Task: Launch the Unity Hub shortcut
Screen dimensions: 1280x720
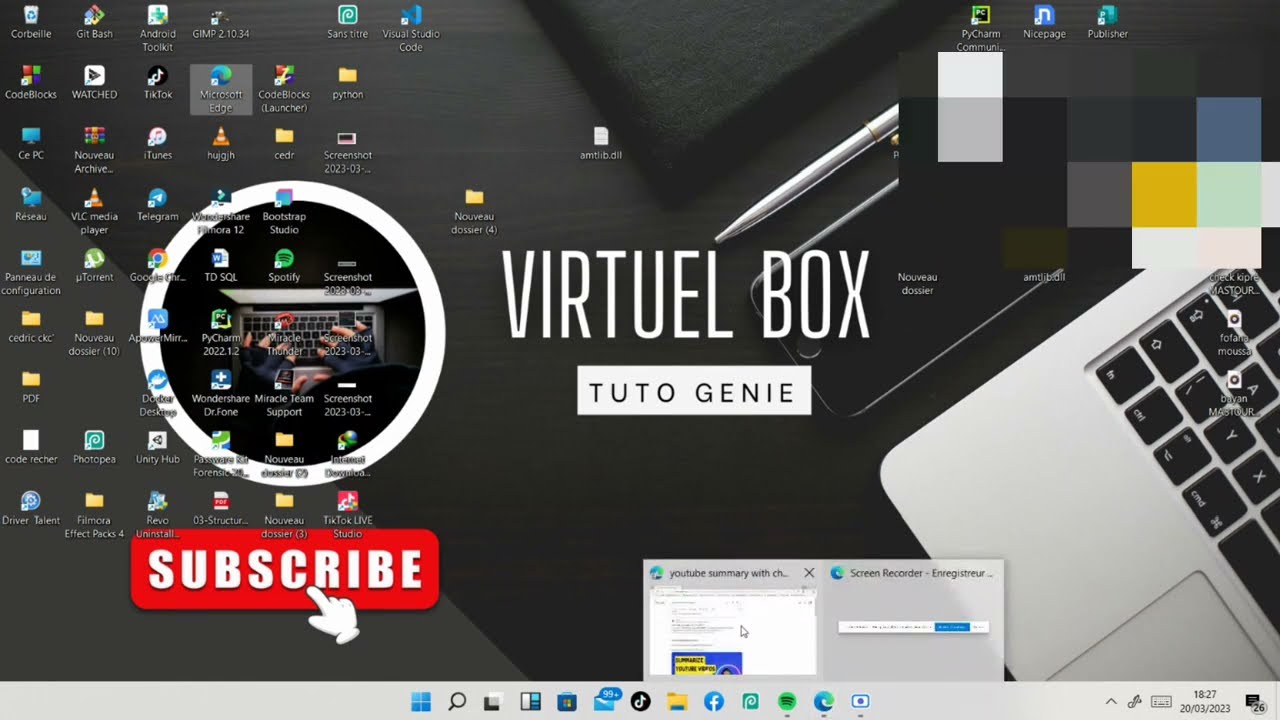Action: coord(157,448)
